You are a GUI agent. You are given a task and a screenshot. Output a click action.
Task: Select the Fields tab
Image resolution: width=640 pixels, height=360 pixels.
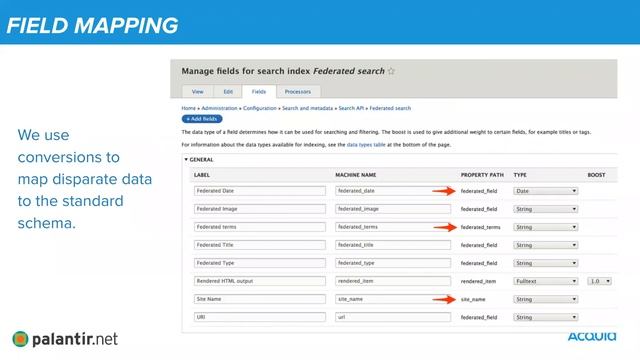[x=259, y=91]
